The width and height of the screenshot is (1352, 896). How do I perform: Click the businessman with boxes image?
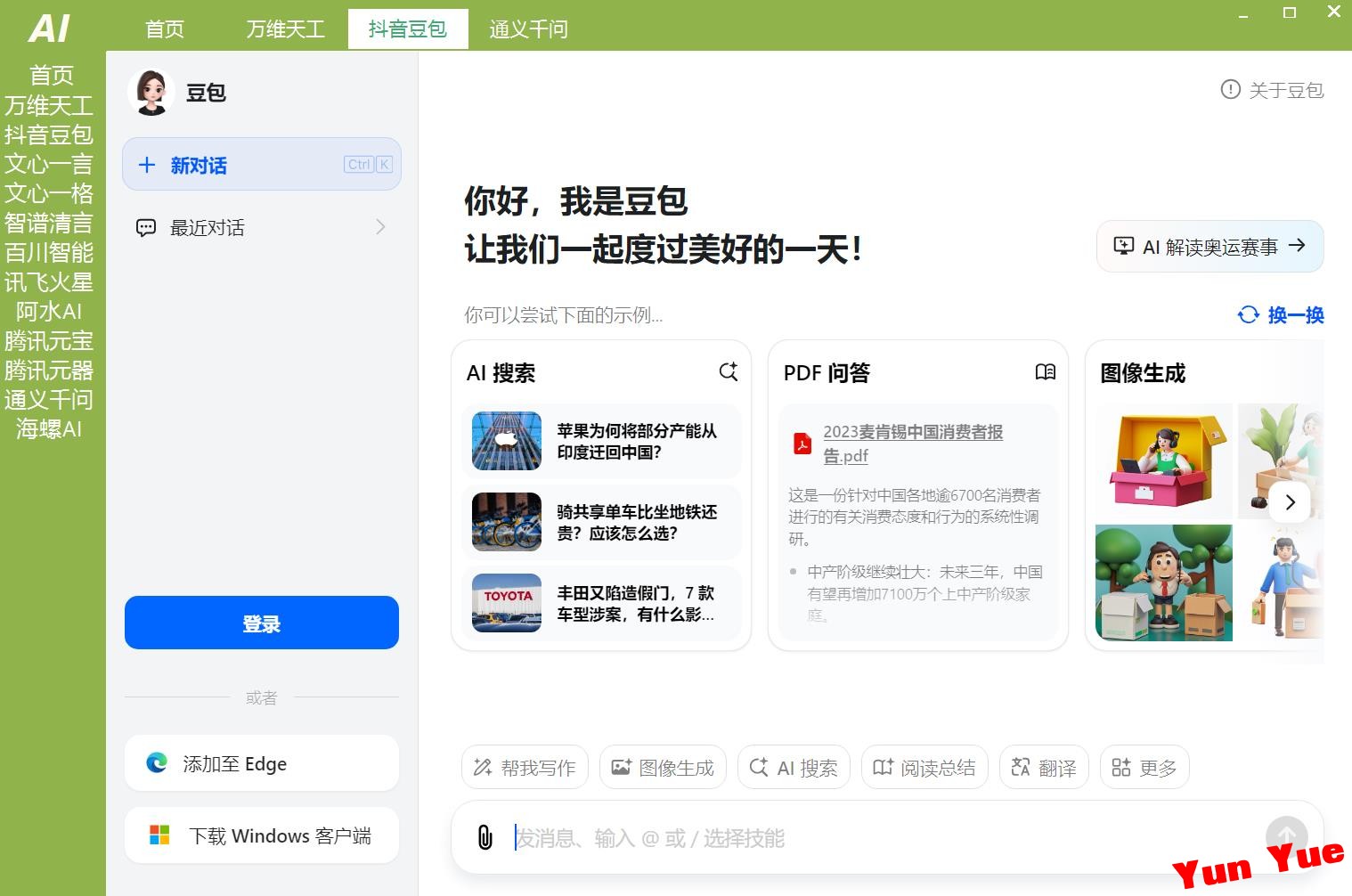pyautogui.click(x=1164, y=582)
